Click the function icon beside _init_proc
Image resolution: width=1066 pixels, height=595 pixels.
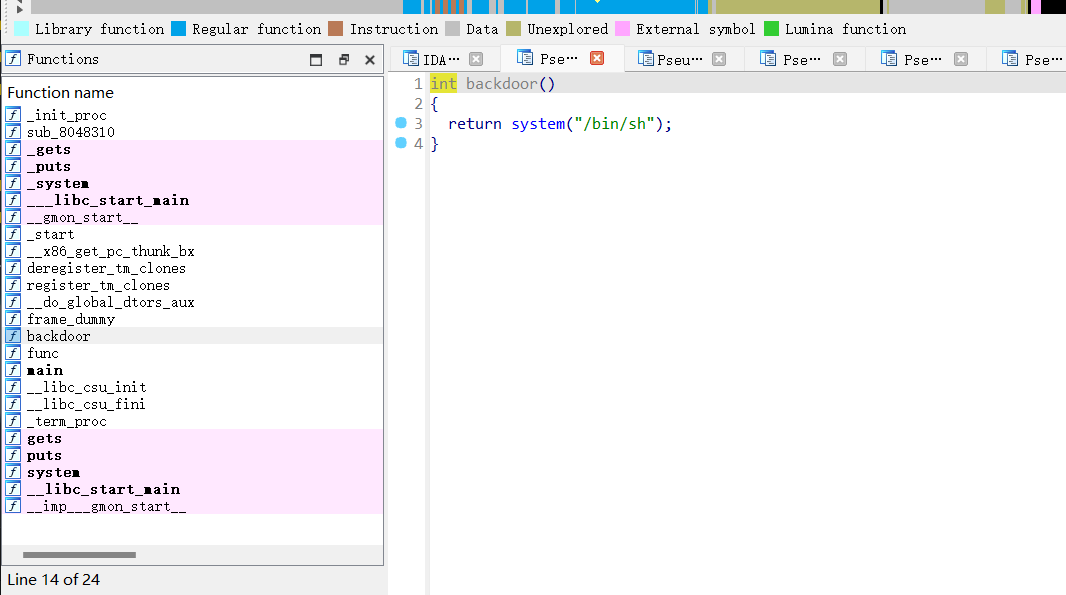(x=13, y=114)
